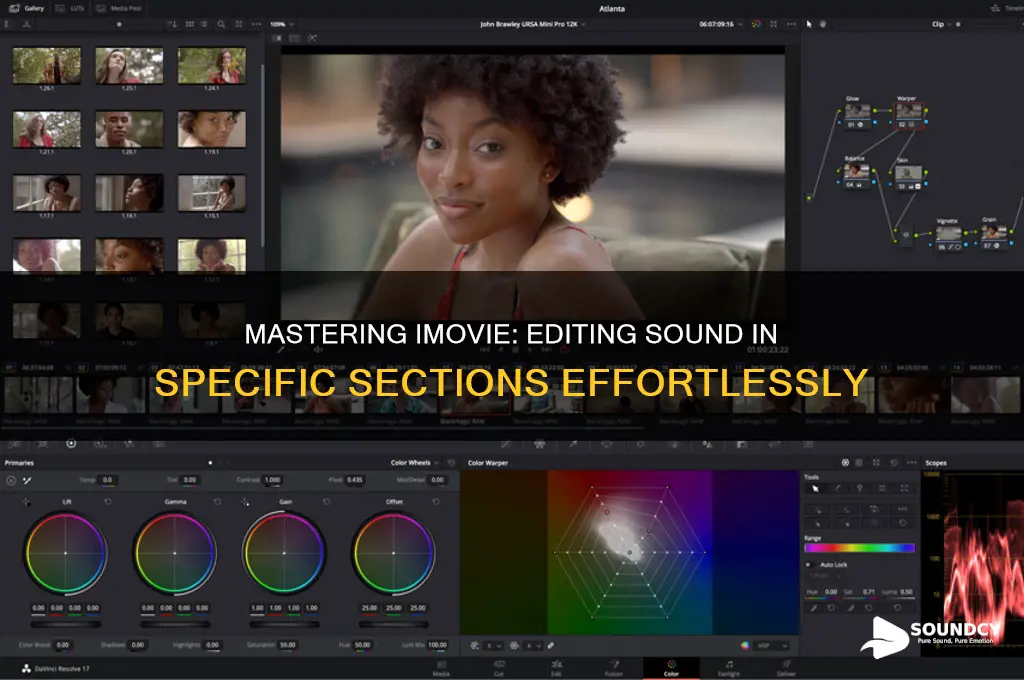Switch to the Fusion page

pyautogui.click(x=614, y=668)
